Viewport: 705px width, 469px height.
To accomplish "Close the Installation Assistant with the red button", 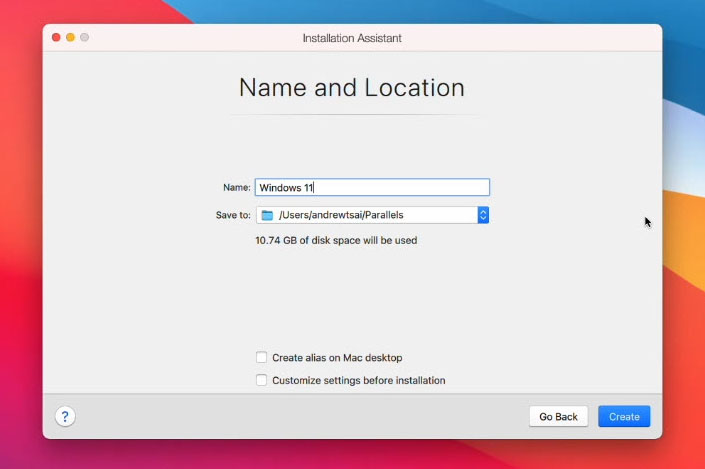I will [x=55, y=37].
